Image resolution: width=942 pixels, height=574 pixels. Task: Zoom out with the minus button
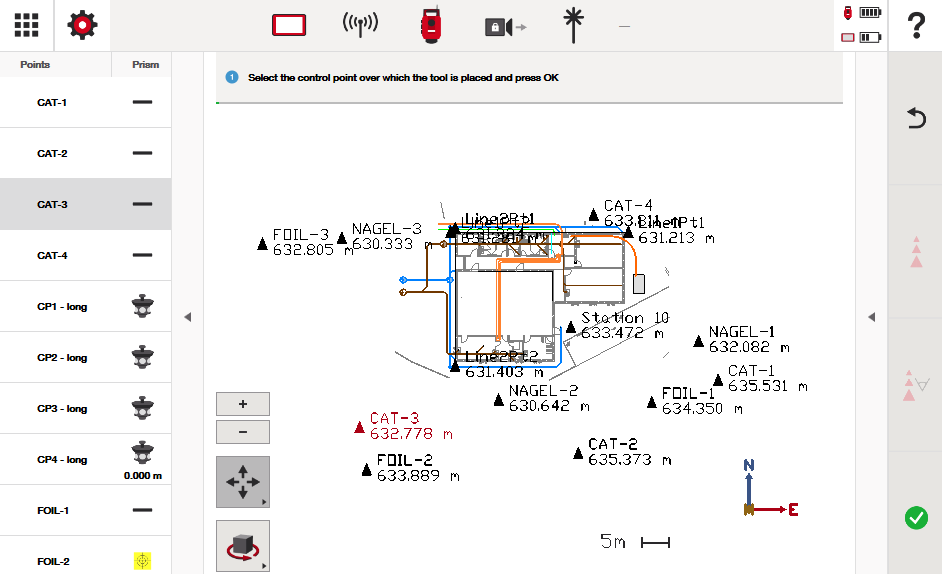[242, 432]
